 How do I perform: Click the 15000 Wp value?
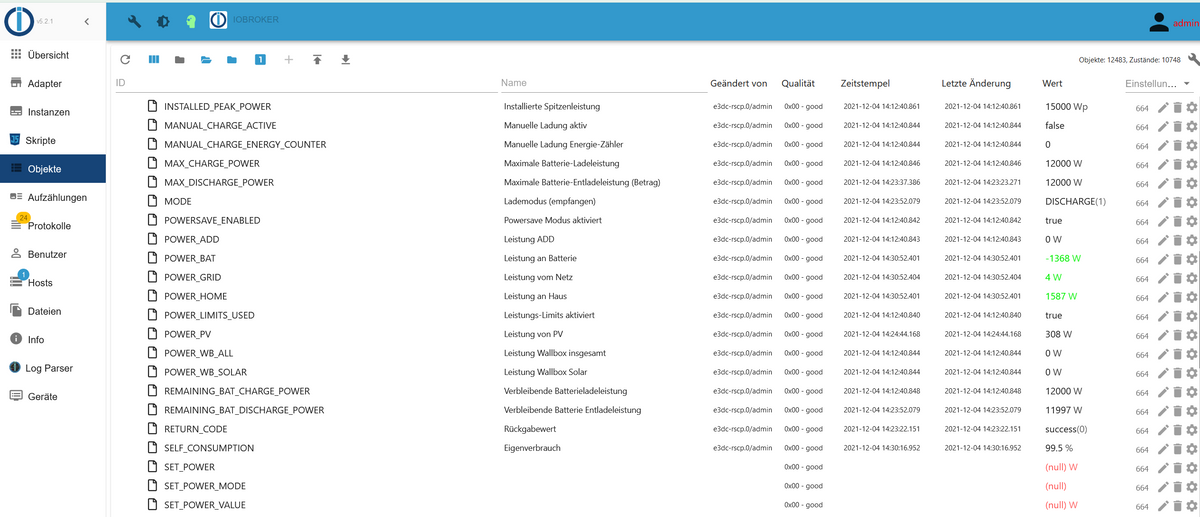(x=1067, y=107)
